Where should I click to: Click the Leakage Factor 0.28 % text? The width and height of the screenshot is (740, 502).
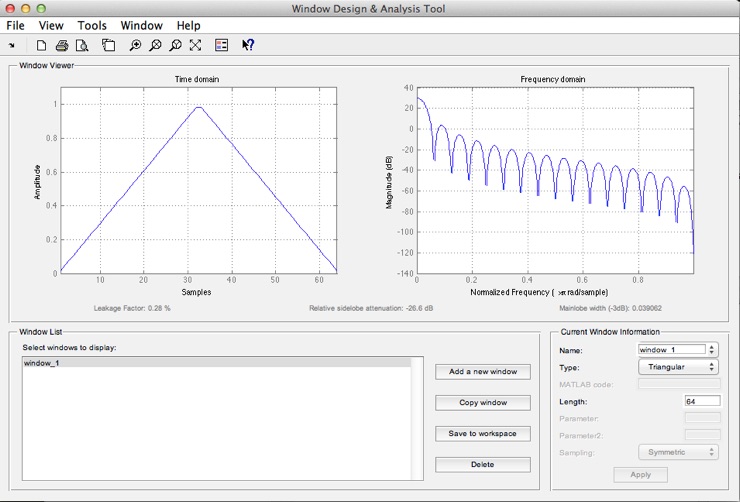pyautogui.click(x=132, y=308)
